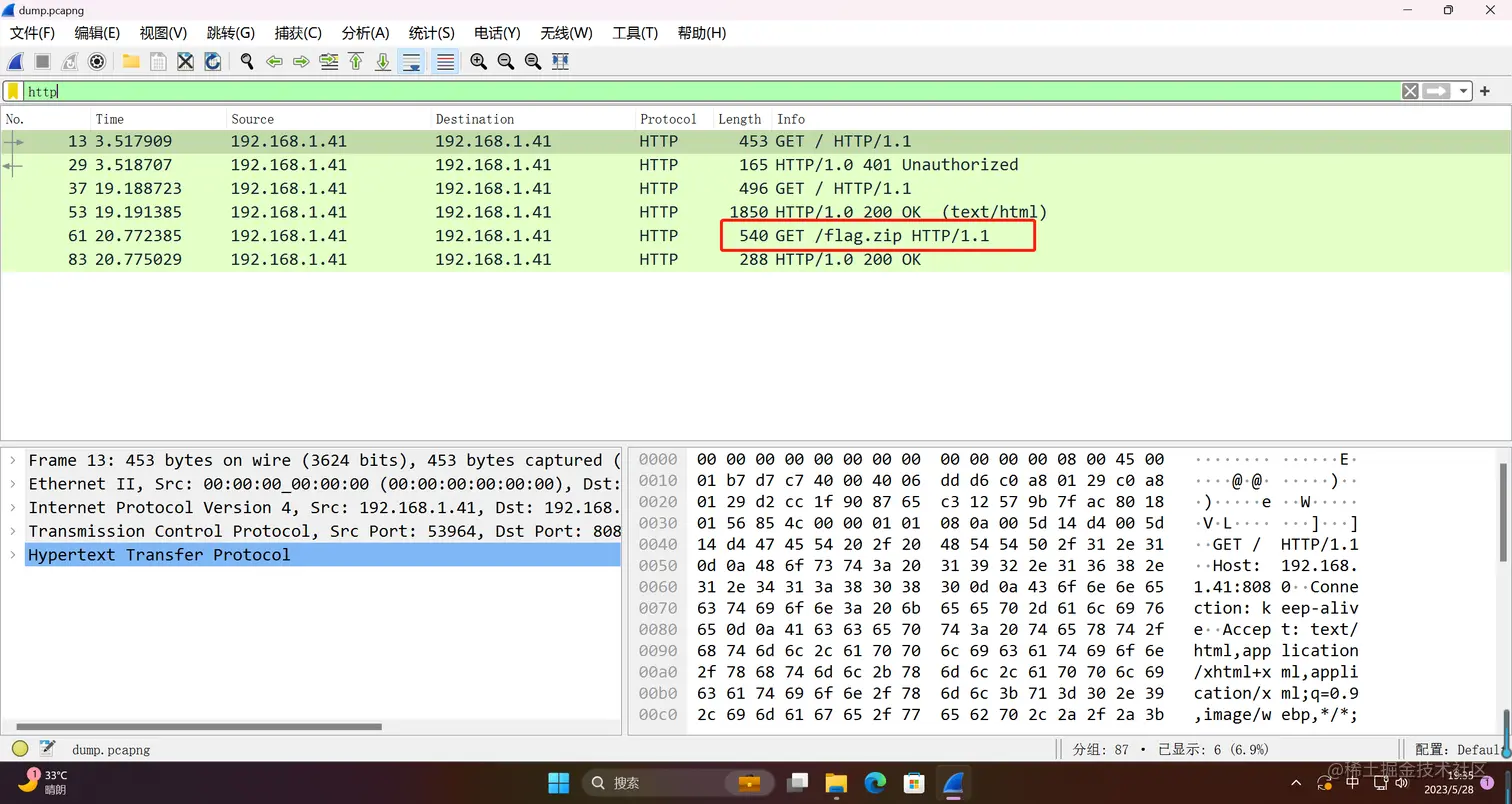Open the 编辑(E) menu
The height and width of the screenshot is (804, 1512).
point(97,33)
